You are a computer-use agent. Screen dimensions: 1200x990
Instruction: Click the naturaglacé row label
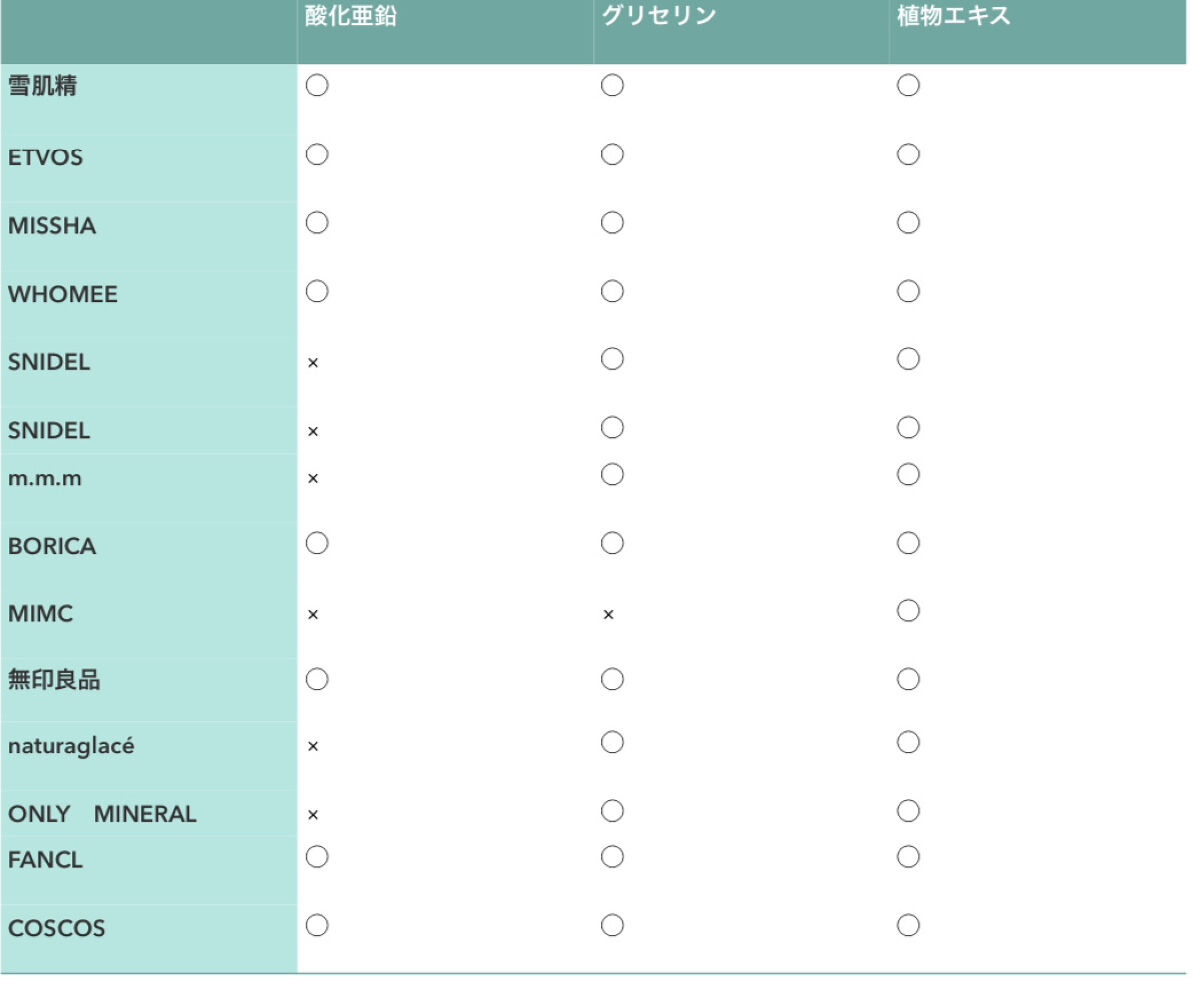[x=71, y=746]
